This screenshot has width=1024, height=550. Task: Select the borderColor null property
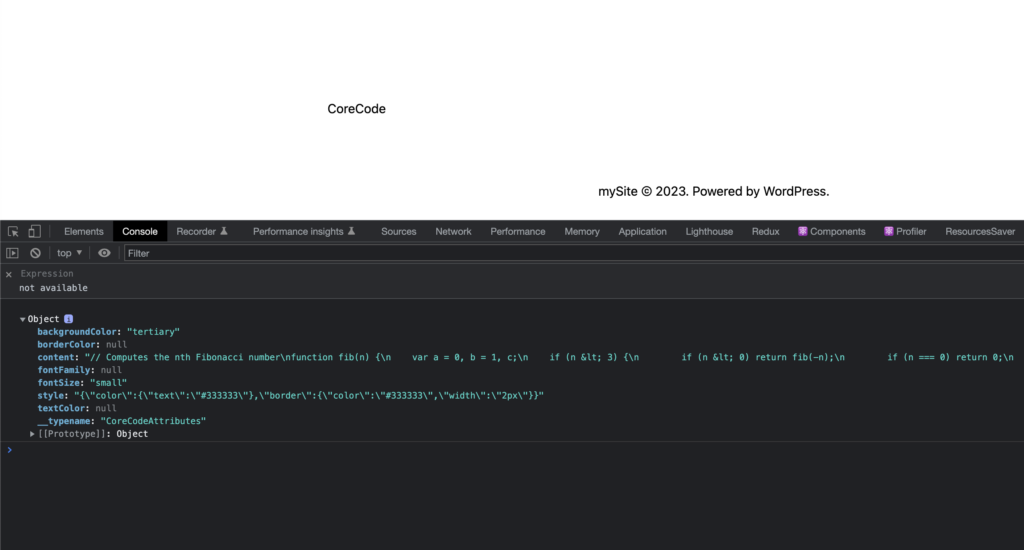82,344
